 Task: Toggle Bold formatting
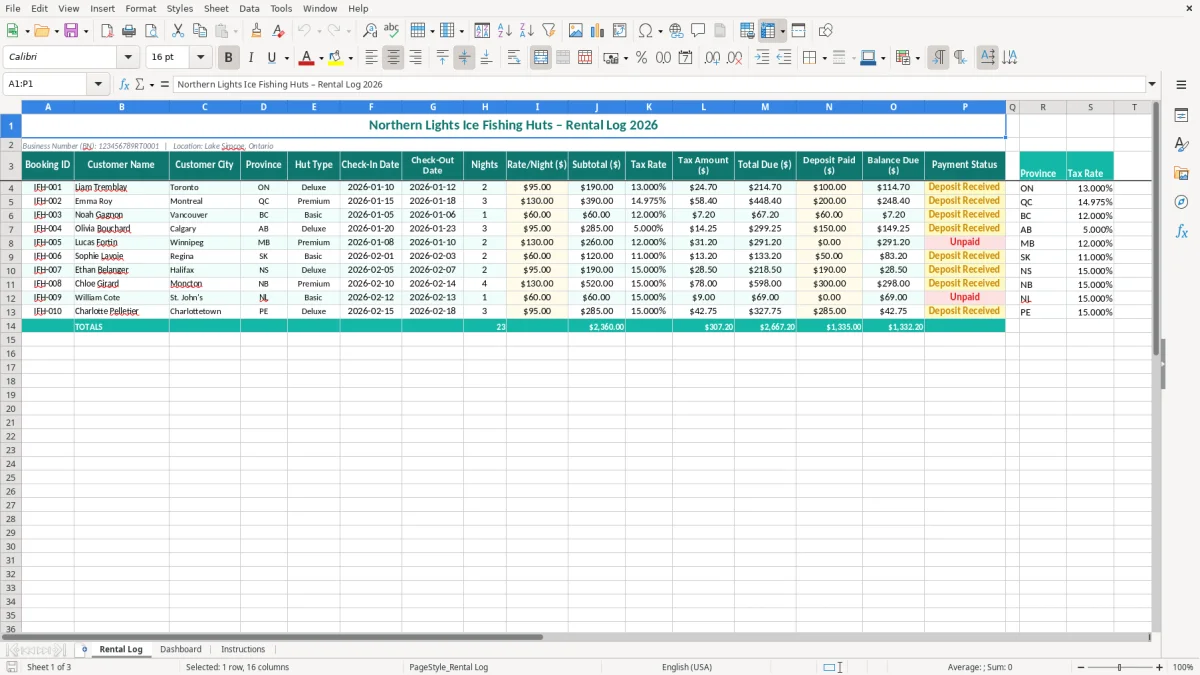click(x=229, y=58)
